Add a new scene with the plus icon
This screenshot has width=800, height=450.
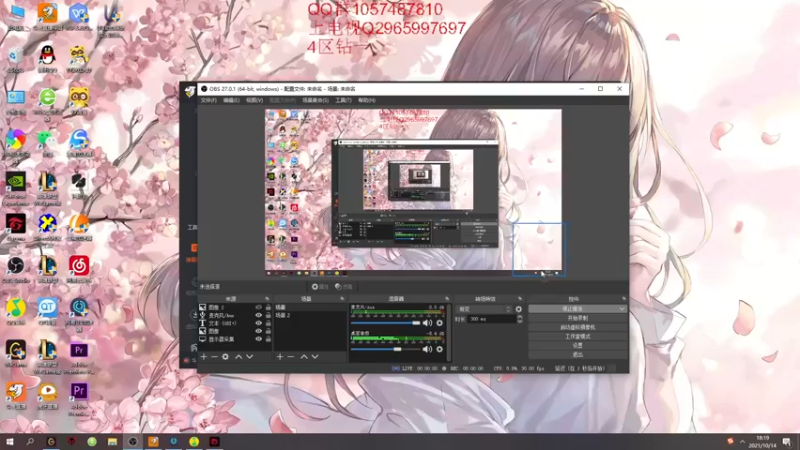point(280,357)
